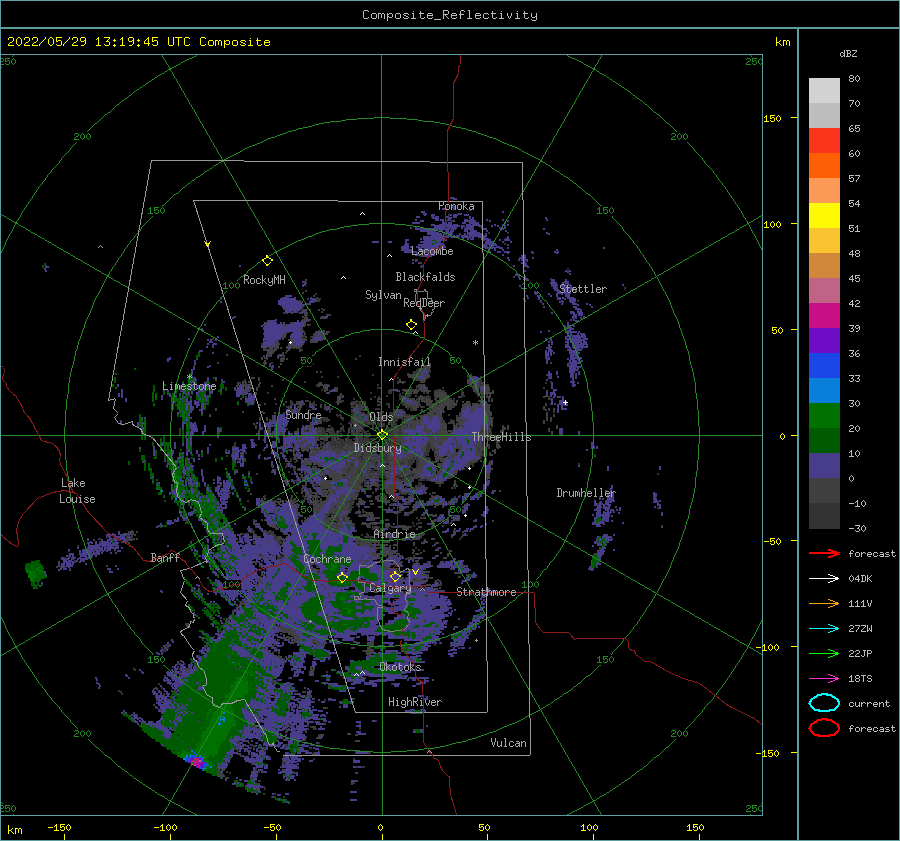The width and height of the screenshot is (900, 841).
Task: Click the red forecast arrow in legend
Action: pyautogui.click(x=824, y=553)
